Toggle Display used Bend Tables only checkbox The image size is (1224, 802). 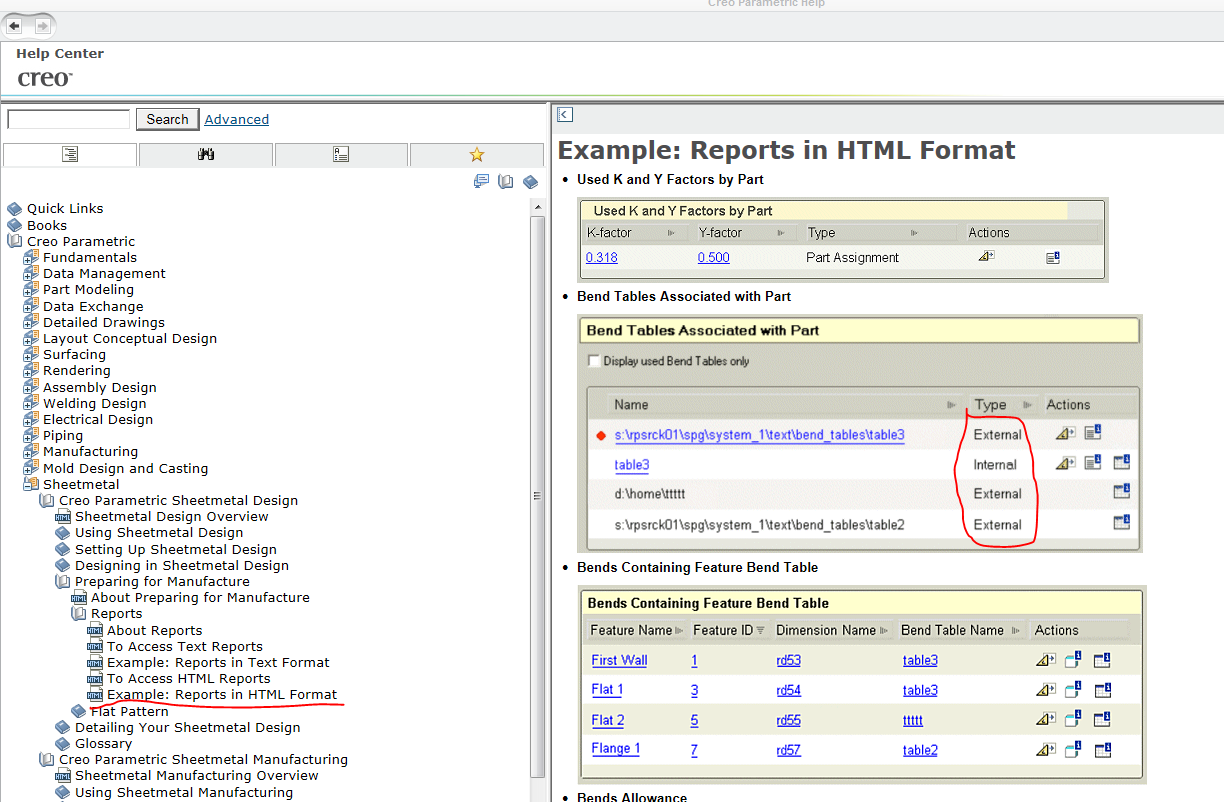[594, 361]
